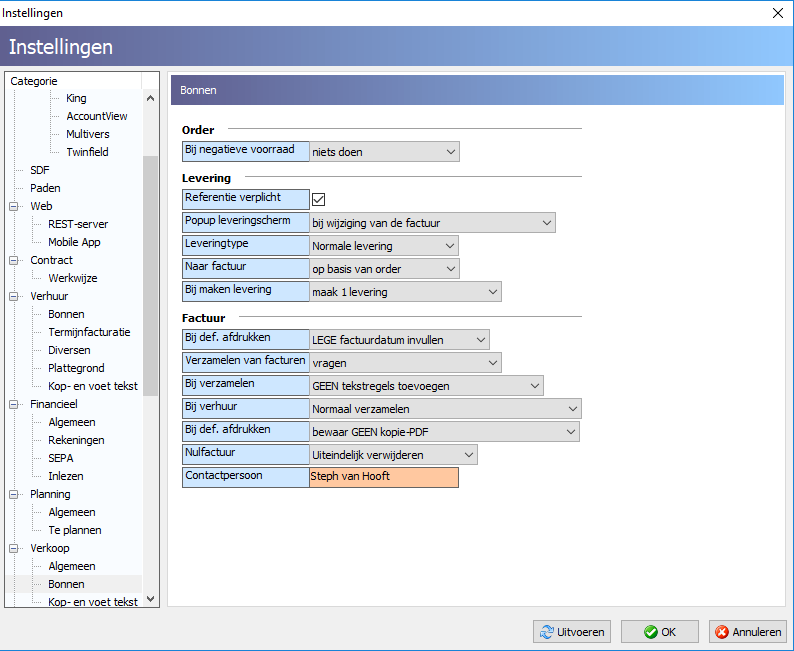Viewport: 794px width, 651px height.
Task: Collapse the Planning tree node
Action: point(13,495)
